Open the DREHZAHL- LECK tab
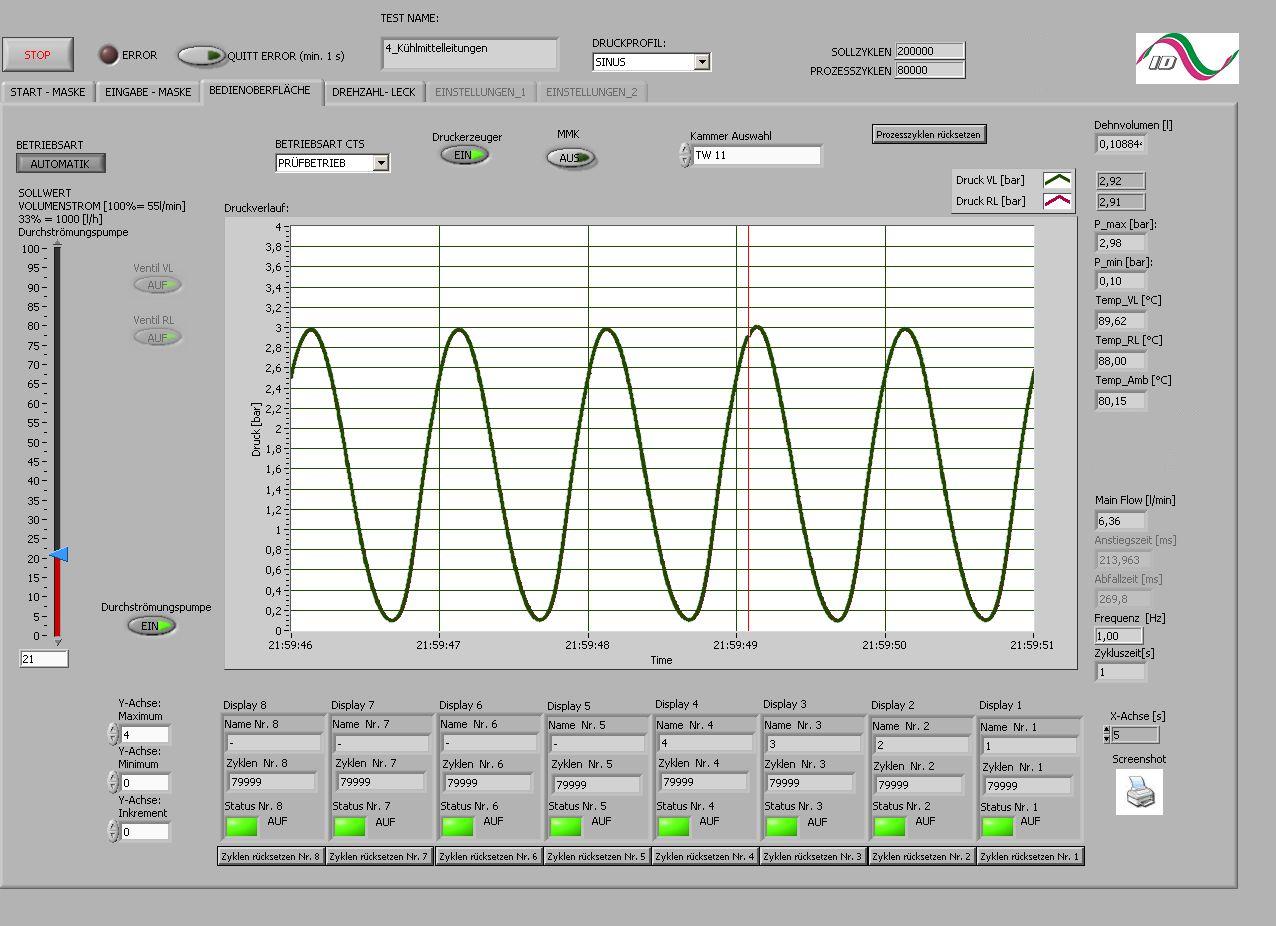Image resolution: width=1276 pixels, height=926 pixels. [x=374, y=92]
